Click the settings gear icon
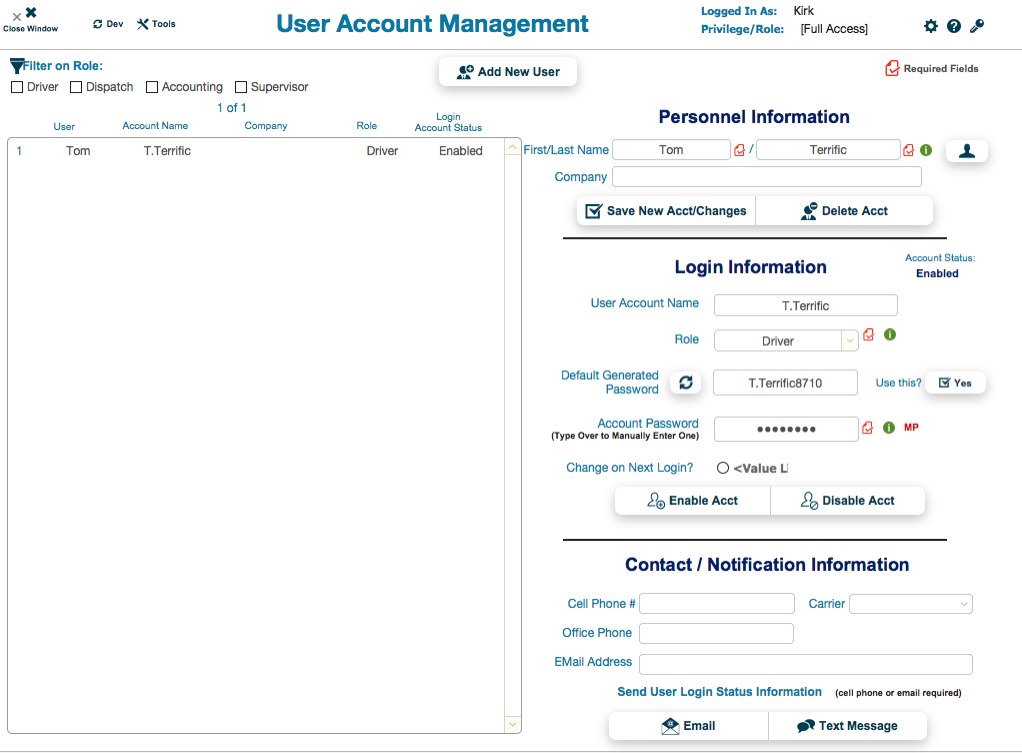Screen dimensions: 1022x753 (x=931, y=27)
